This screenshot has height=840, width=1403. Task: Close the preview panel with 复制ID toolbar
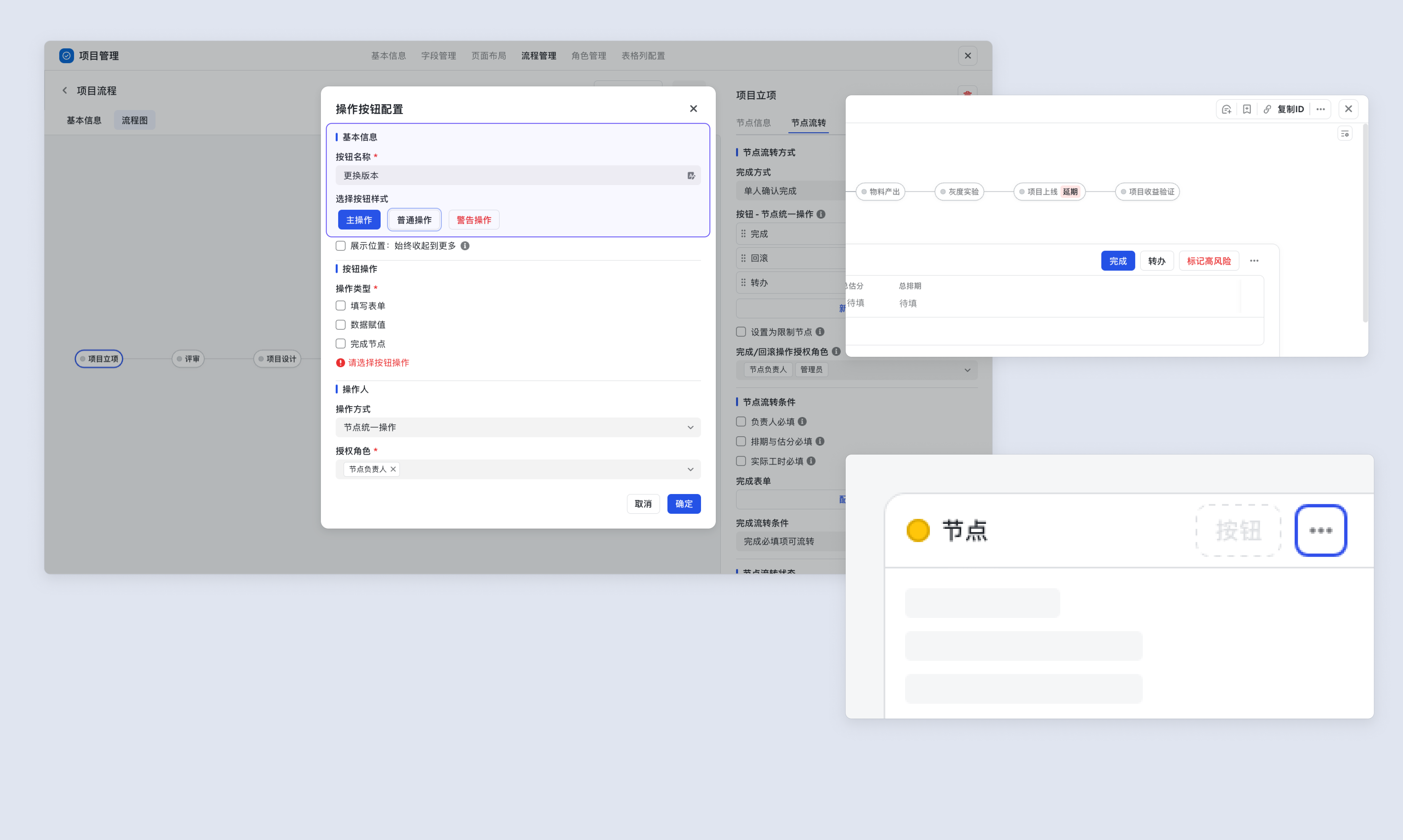[1349, 109]
